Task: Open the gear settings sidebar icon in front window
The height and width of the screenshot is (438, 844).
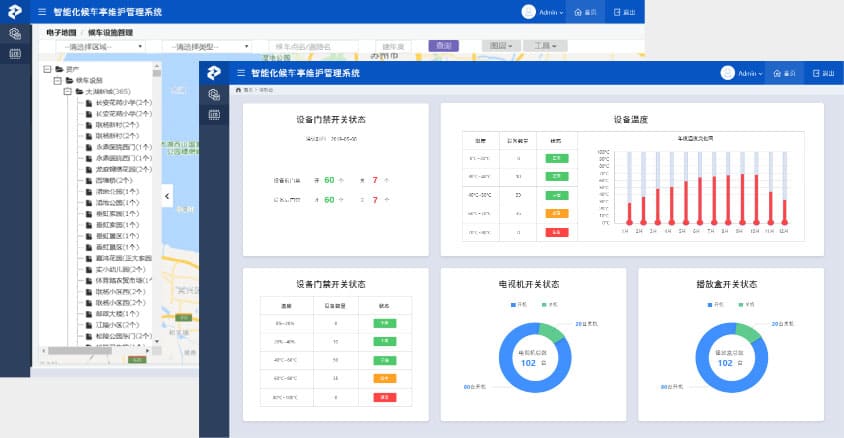Action: coord(214,95)
